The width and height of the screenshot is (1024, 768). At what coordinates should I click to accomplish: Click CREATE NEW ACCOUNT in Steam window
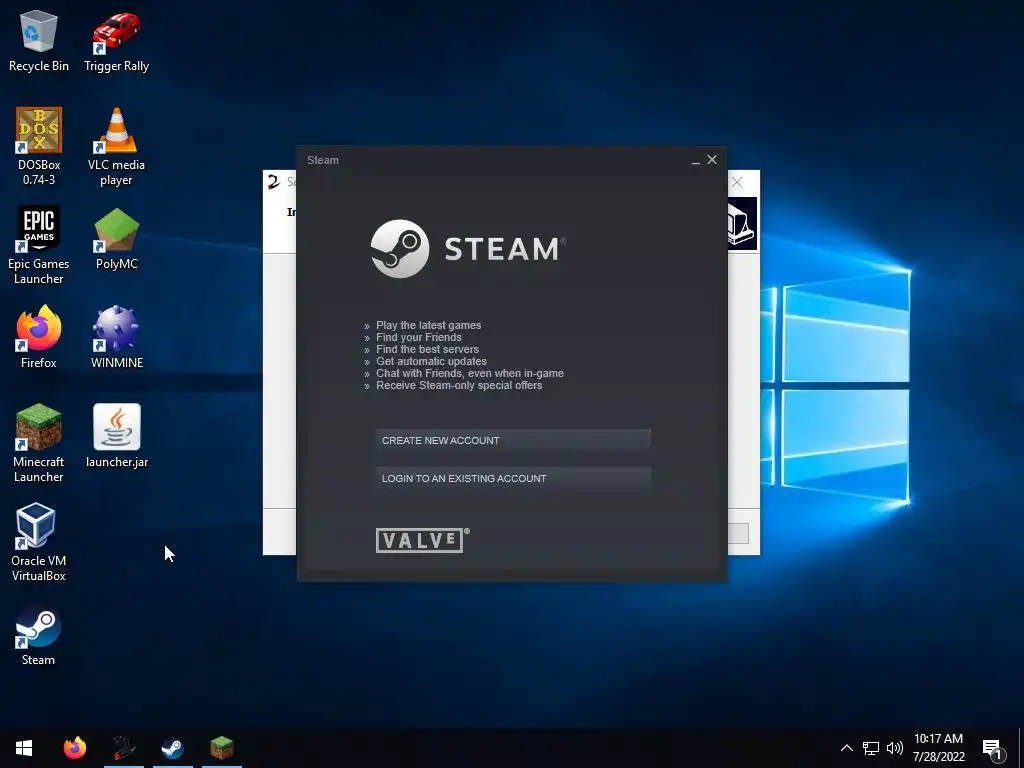click(x=513, y=440)
